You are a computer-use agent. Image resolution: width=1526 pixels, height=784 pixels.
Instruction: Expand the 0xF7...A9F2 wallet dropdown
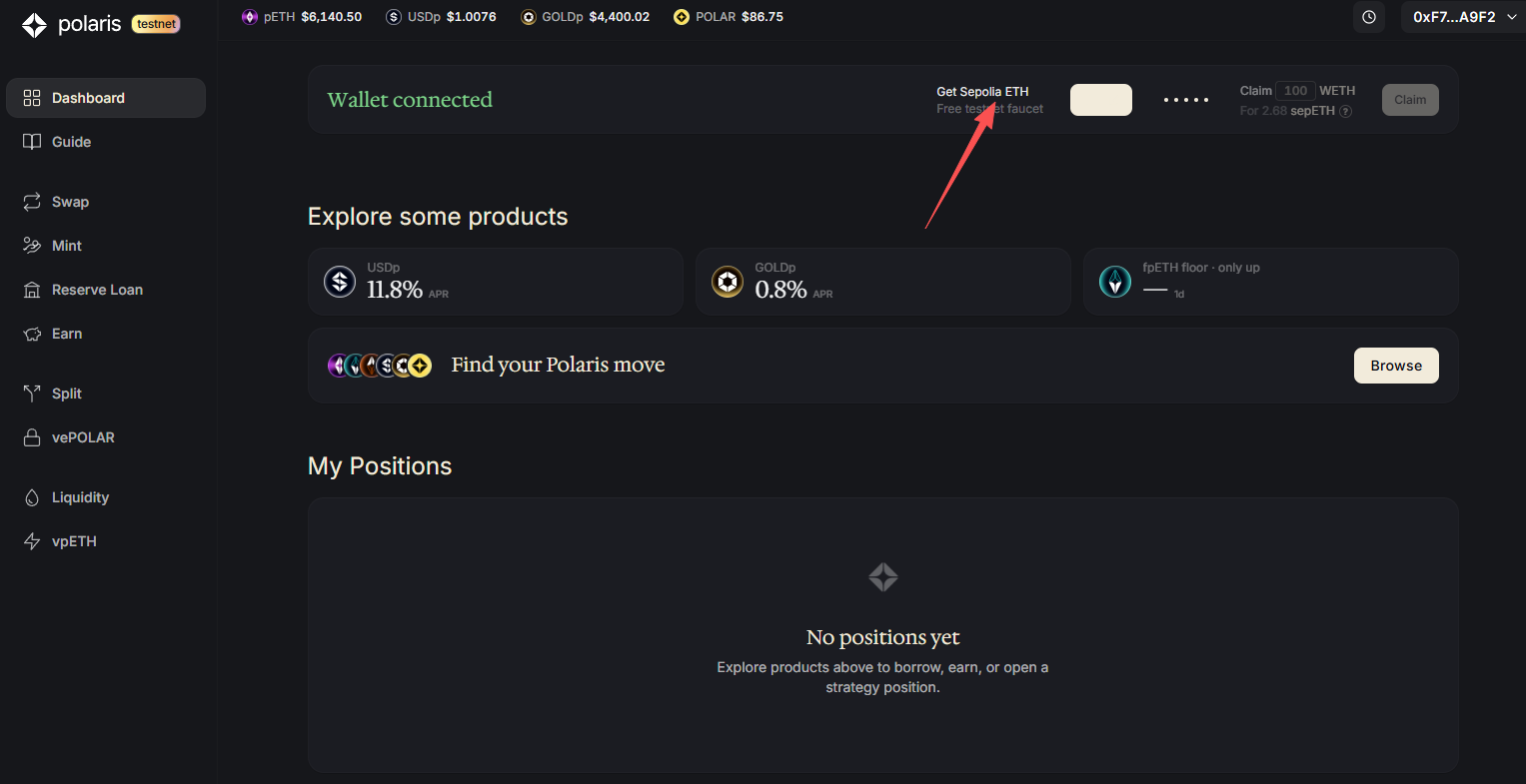[1464, 17]
